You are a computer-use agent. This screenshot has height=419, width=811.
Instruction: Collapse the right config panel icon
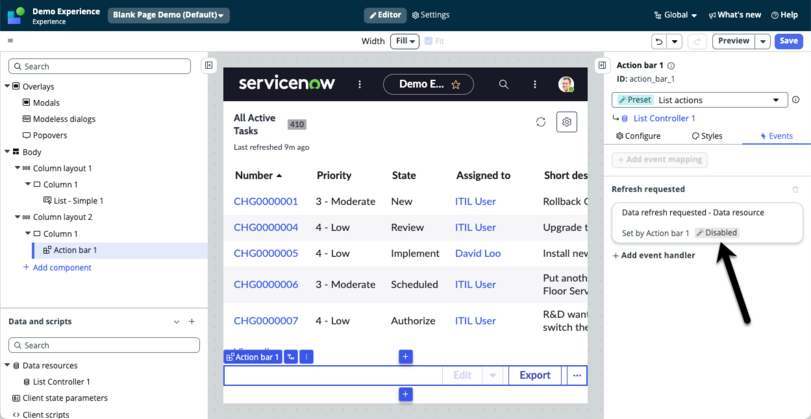point(602,65)
